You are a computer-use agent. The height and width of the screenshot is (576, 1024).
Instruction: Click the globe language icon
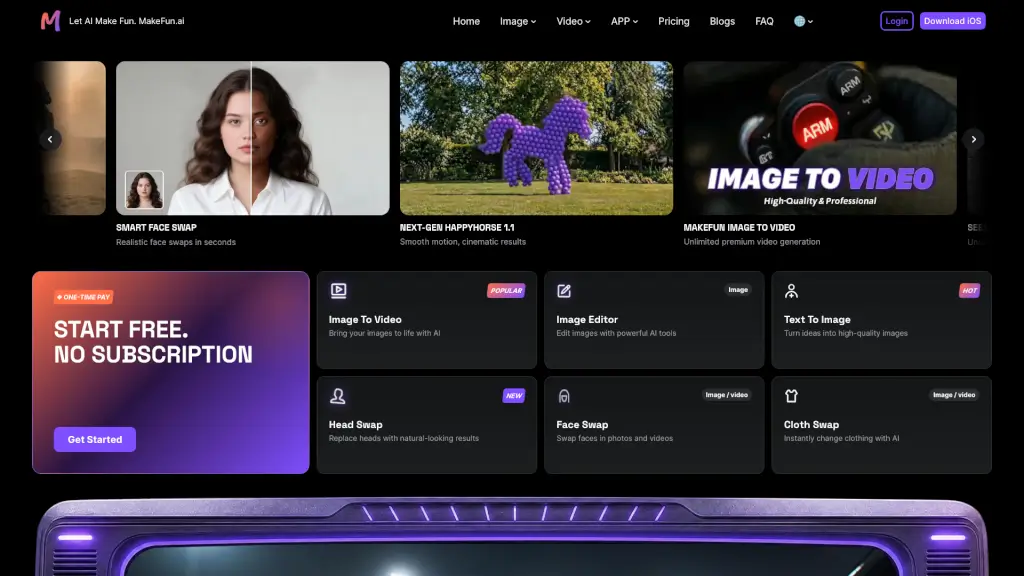pyautogui.click(x=799, y=21)
